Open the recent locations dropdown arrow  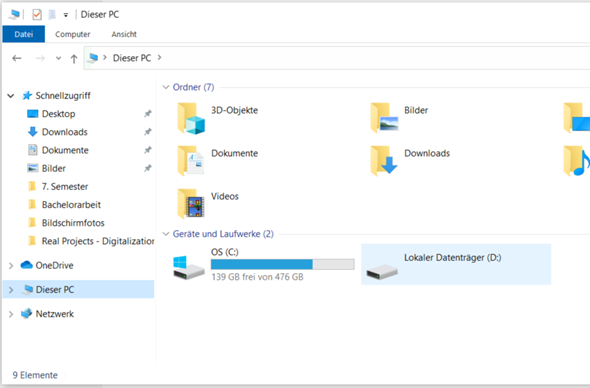[58, 58]
